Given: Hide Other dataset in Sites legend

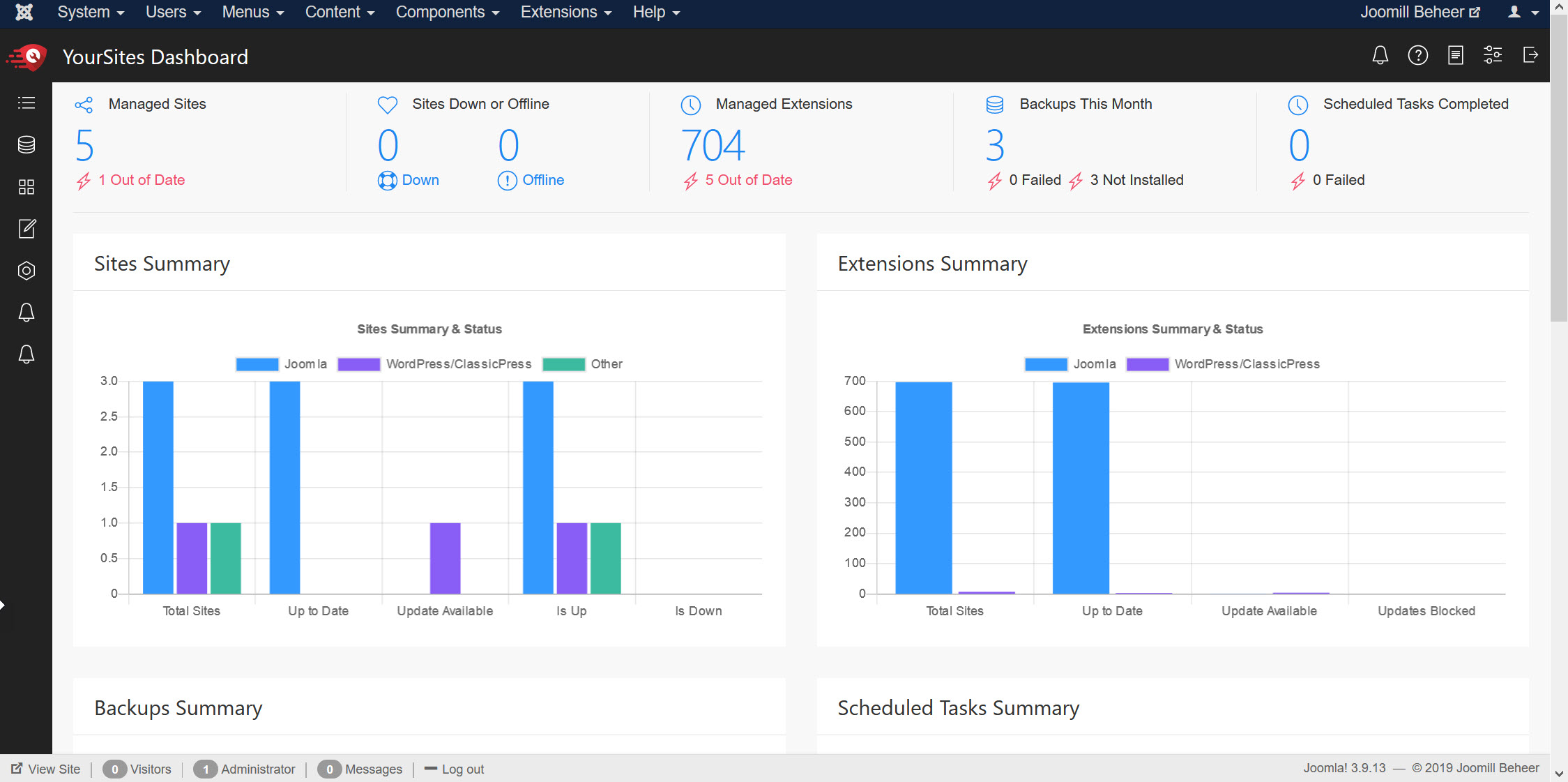Looking at the screenshot, I should [583, 364].
